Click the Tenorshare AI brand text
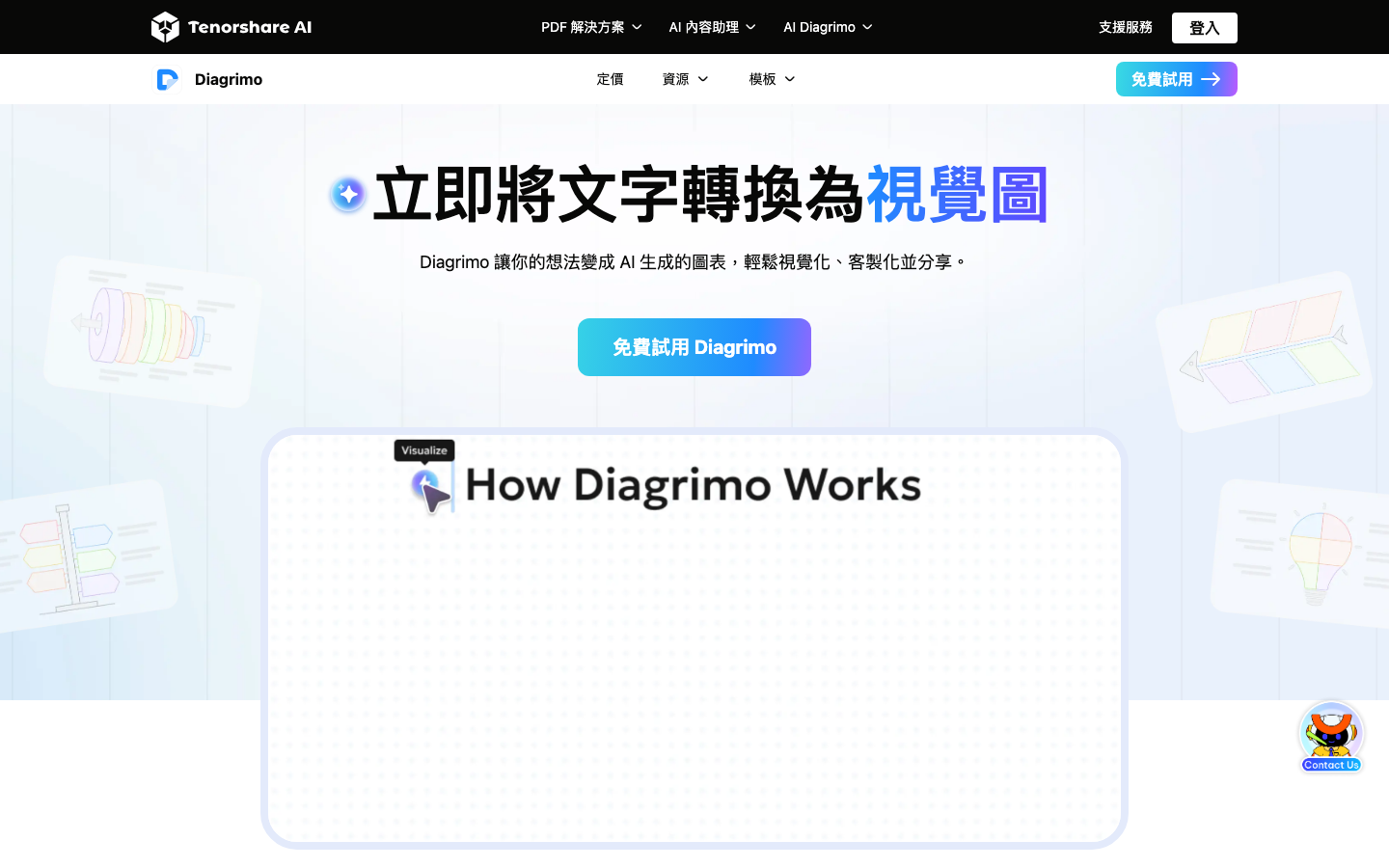This screenshot has height=868, width=1389. (250, 27)
